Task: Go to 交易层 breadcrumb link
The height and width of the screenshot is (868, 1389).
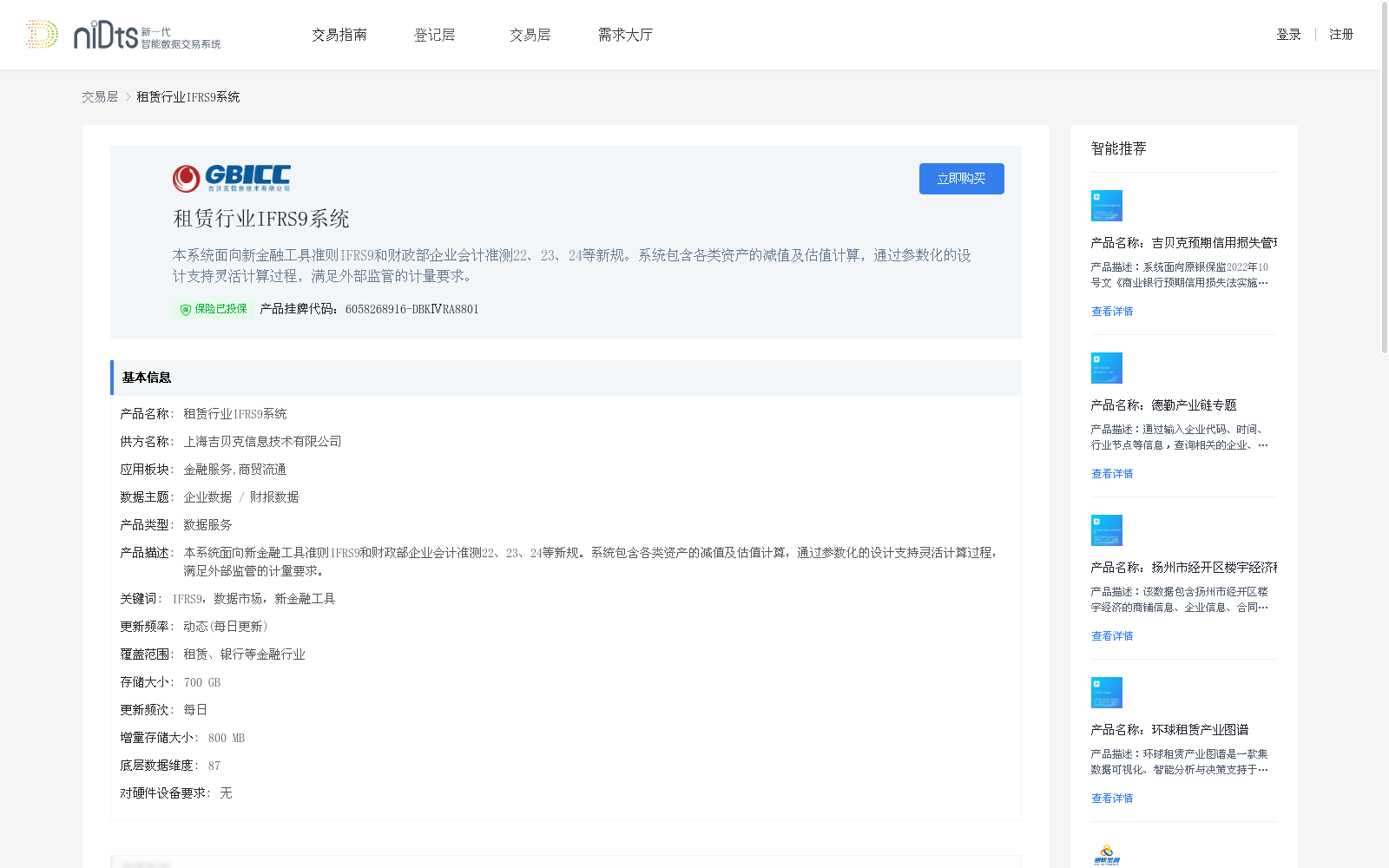Action: point(100,97)
